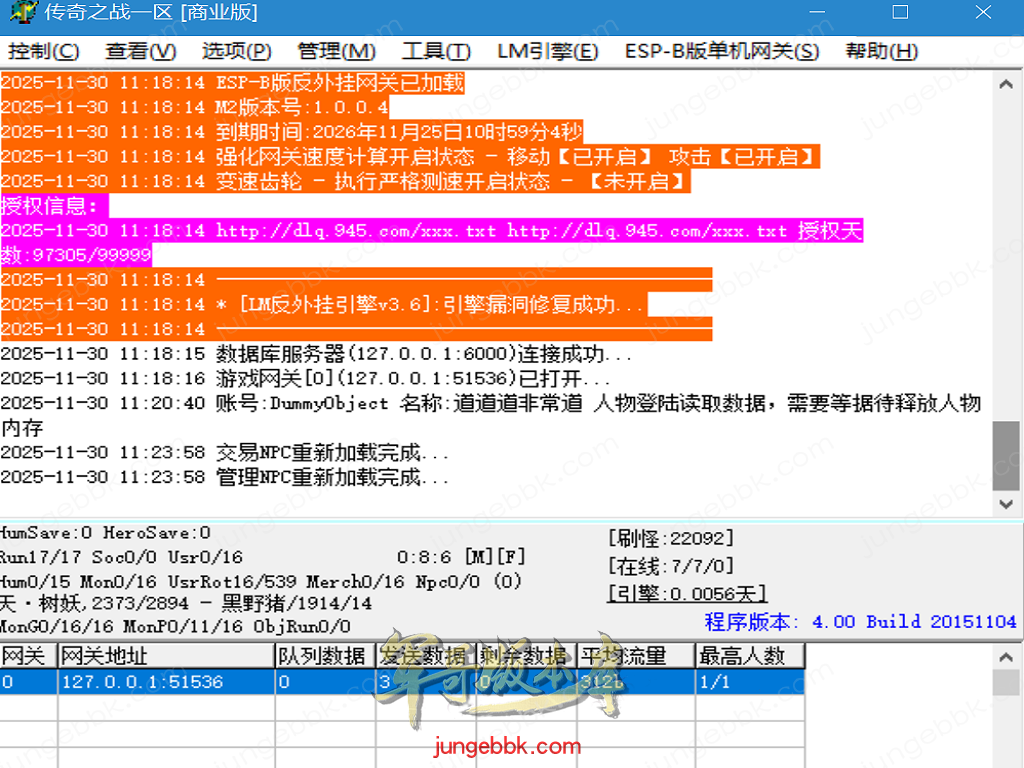Viewport: 1024px width, 768px height.
Task: Click the log panel scrollbar thumb
Action: [x=1007, y=455]
